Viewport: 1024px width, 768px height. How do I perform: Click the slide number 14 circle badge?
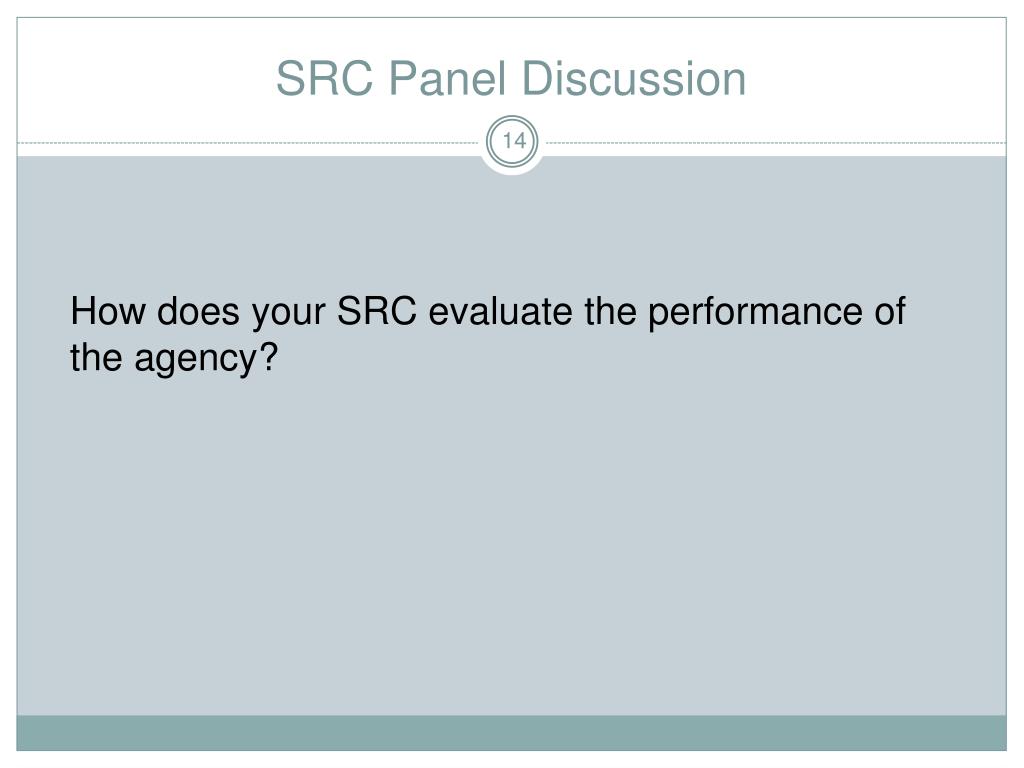click(513, 141)
